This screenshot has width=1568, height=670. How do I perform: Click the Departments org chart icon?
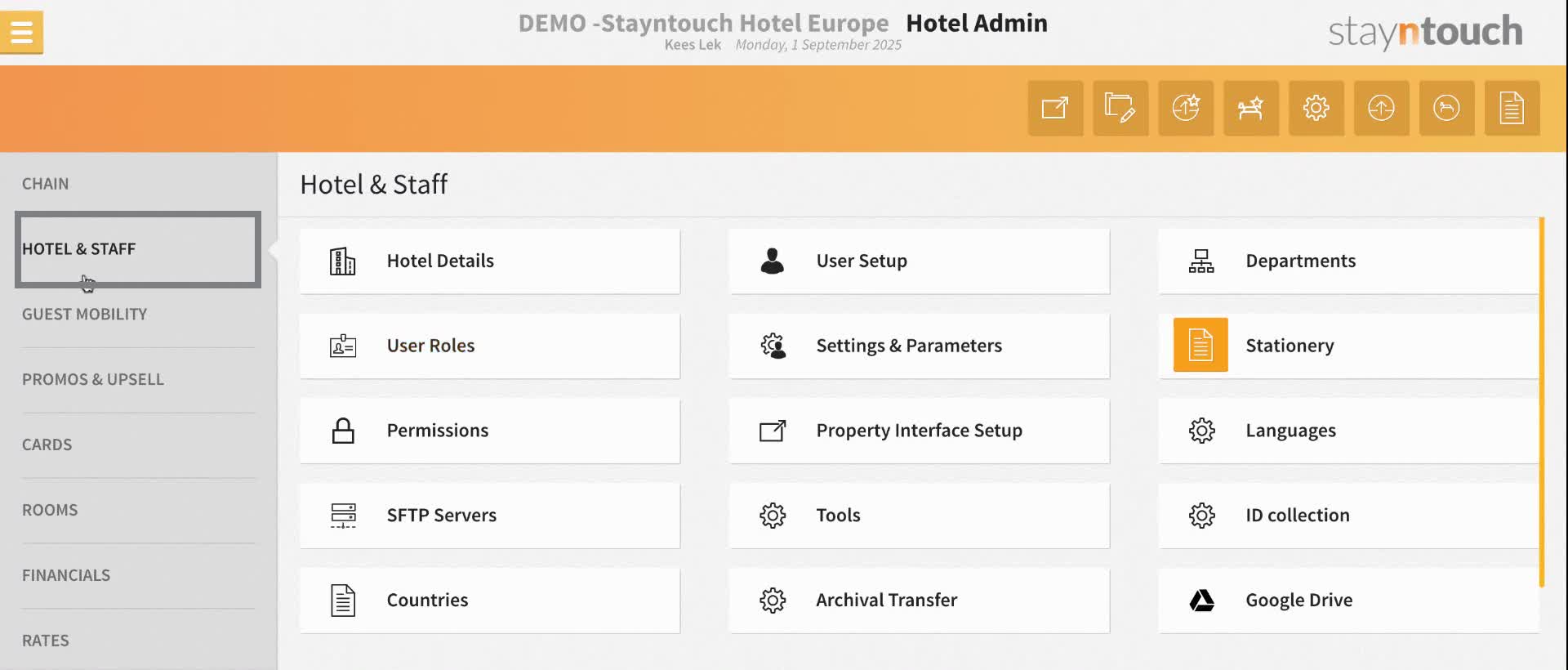coord(1201,261)
